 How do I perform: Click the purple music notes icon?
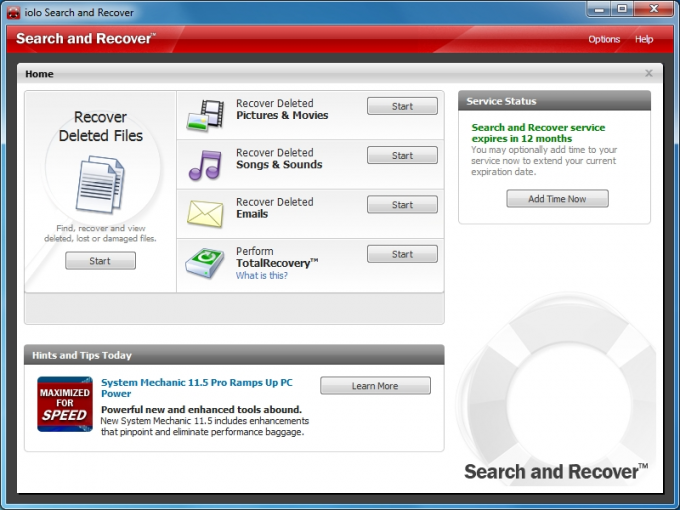(205, 165)
